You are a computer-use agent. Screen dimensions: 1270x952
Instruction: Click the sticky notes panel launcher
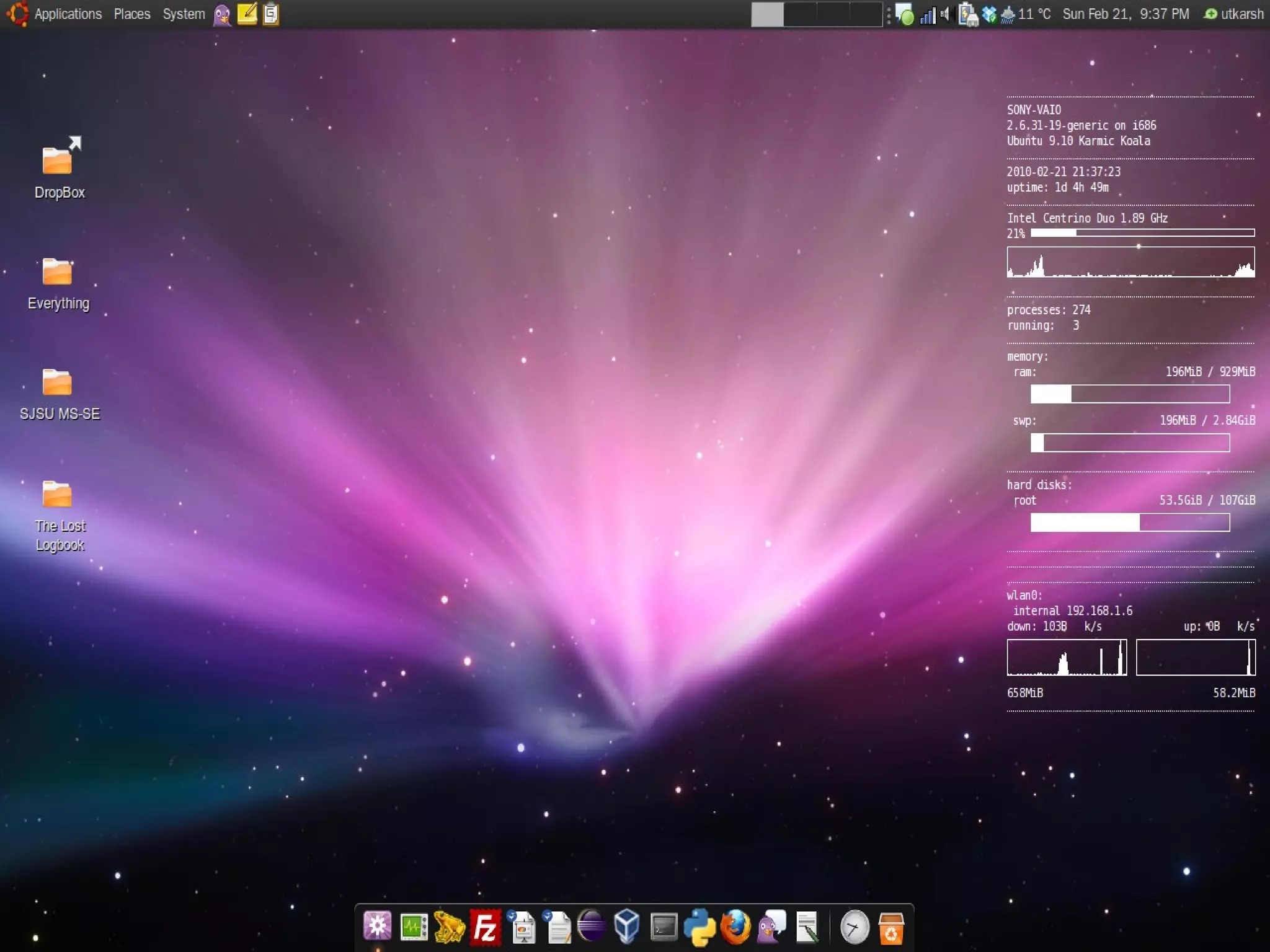247,14
